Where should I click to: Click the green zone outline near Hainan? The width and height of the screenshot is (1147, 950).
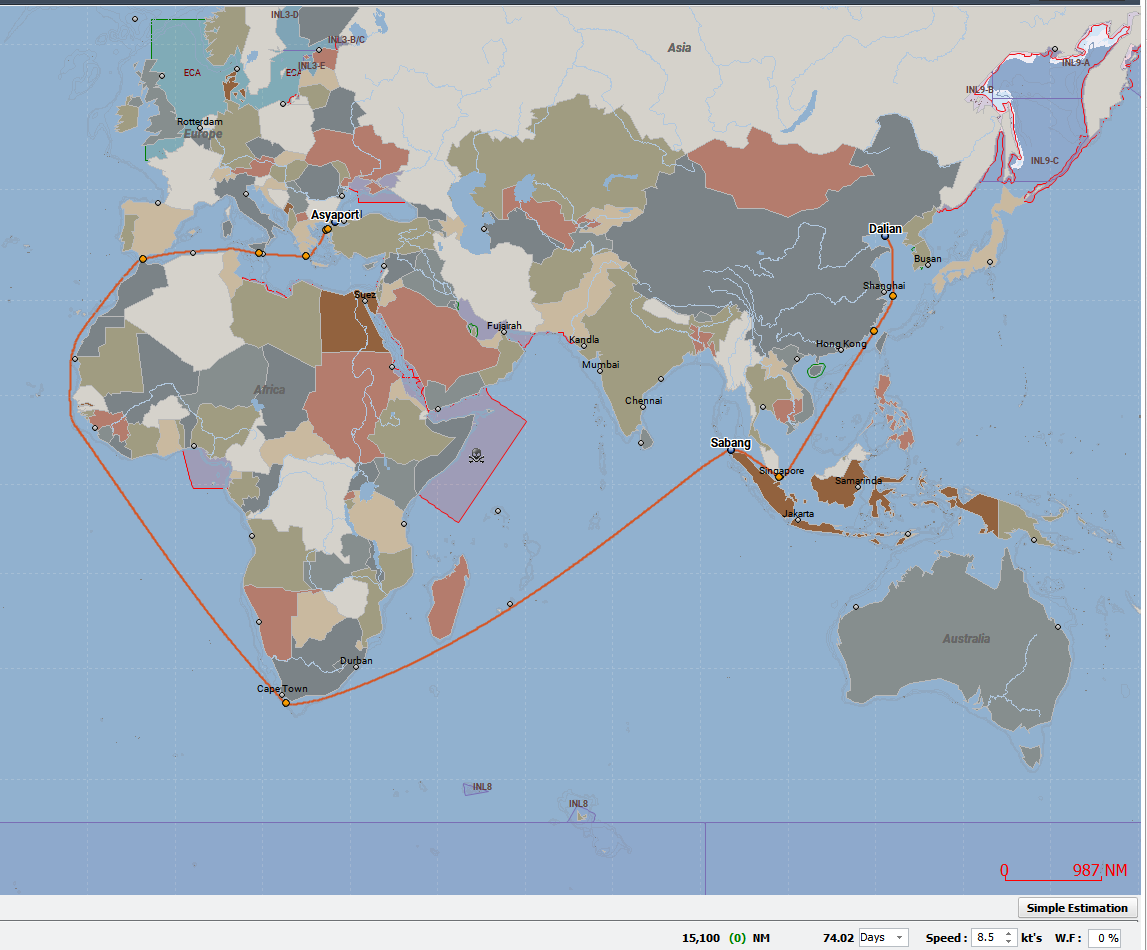pyautogui.click(x=816, y=370)
